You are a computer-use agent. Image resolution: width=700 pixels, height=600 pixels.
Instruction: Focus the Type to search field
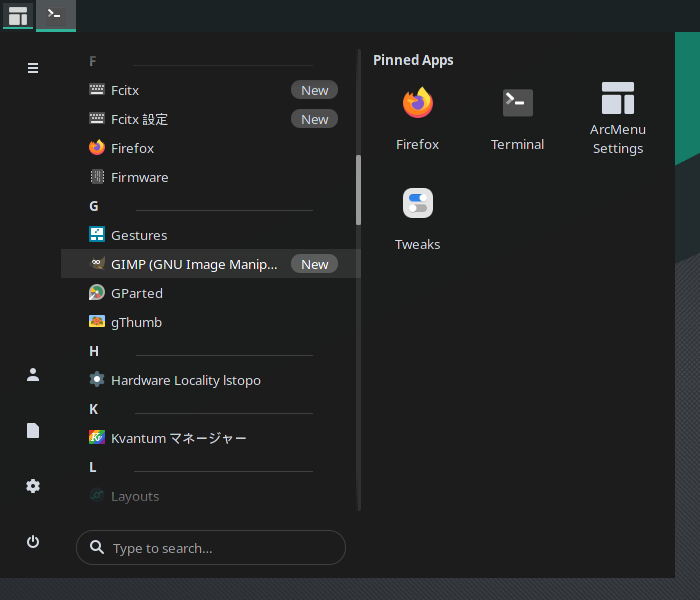(x=211, y=548)
